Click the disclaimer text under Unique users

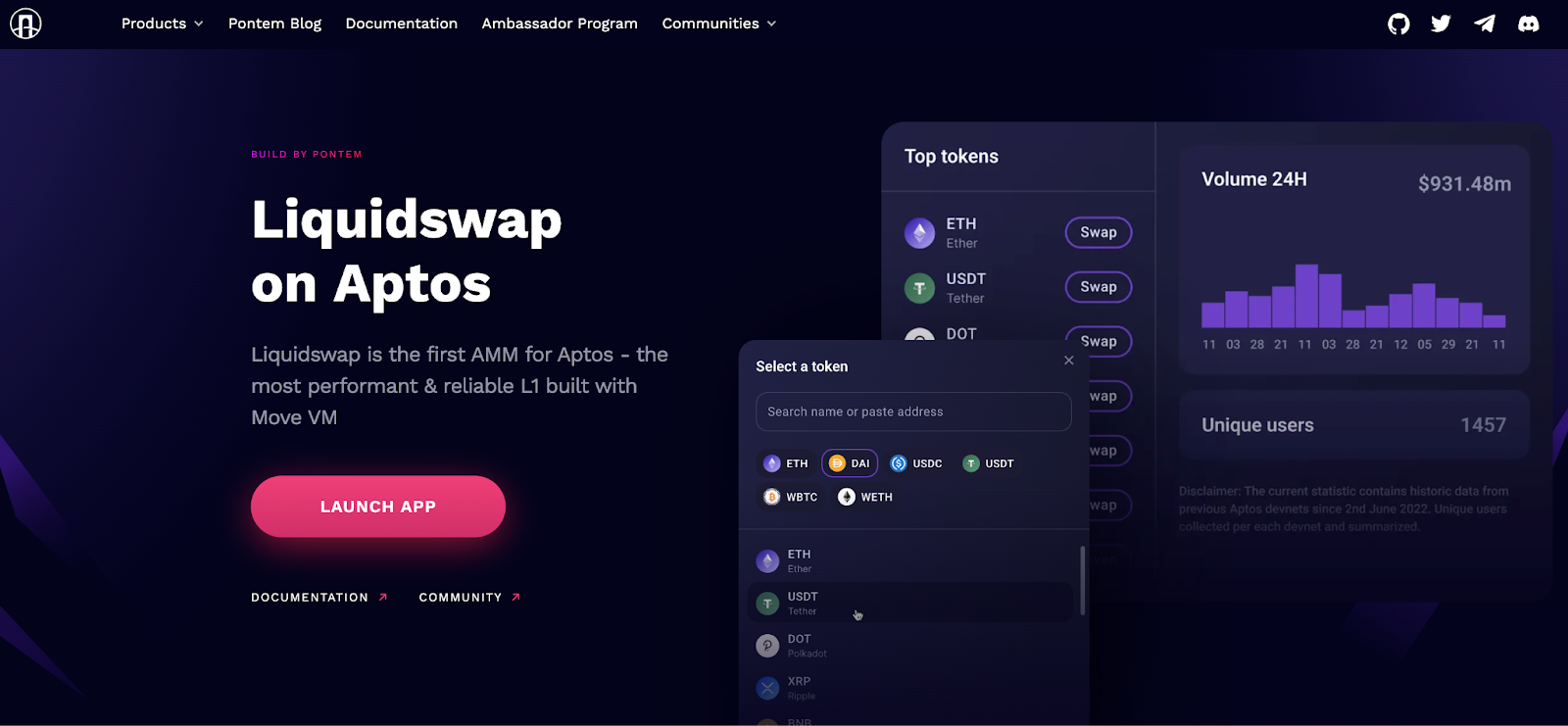(1344, 508)
